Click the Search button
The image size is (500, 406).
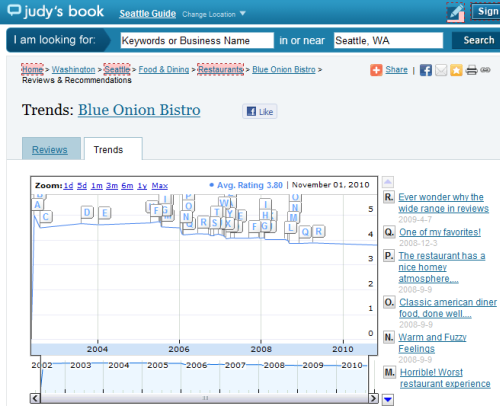click(476, 40)
